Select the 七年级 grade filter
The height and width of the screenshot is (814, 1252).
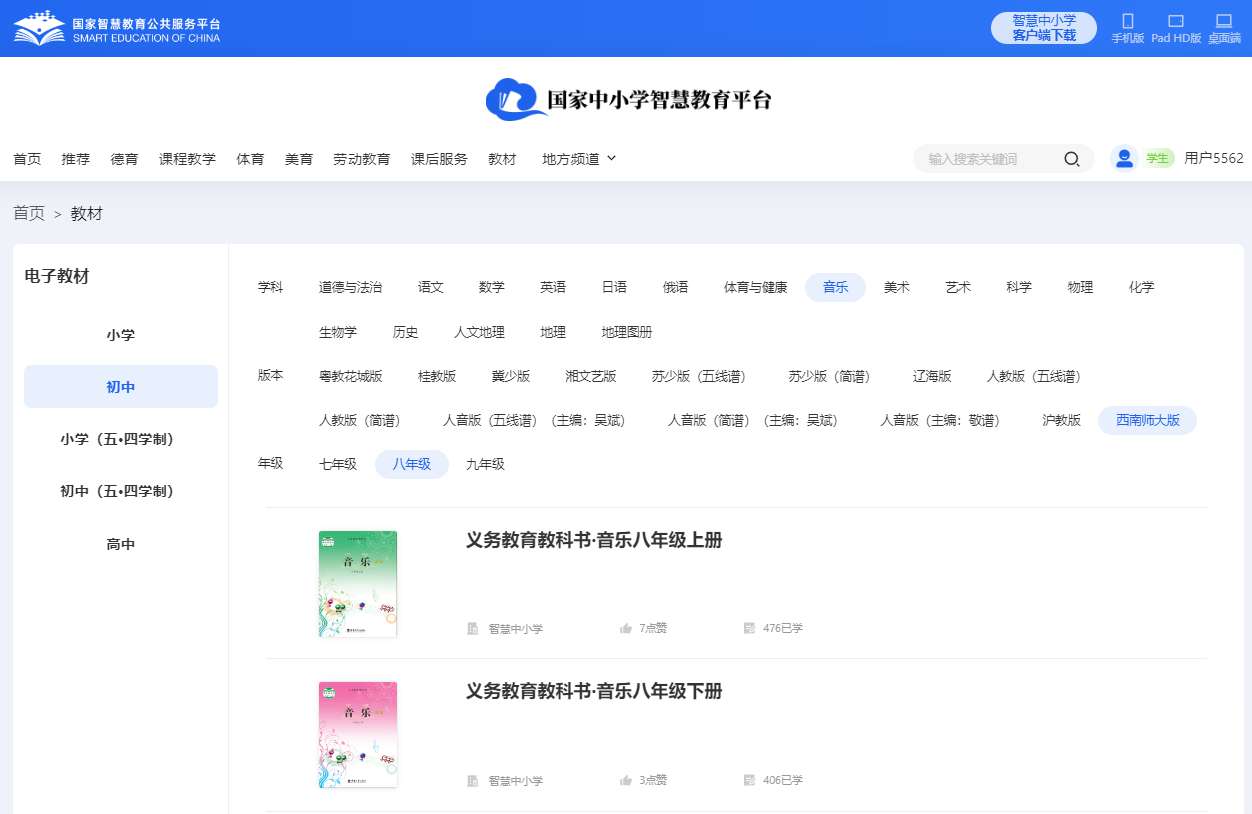click(338, 464)
